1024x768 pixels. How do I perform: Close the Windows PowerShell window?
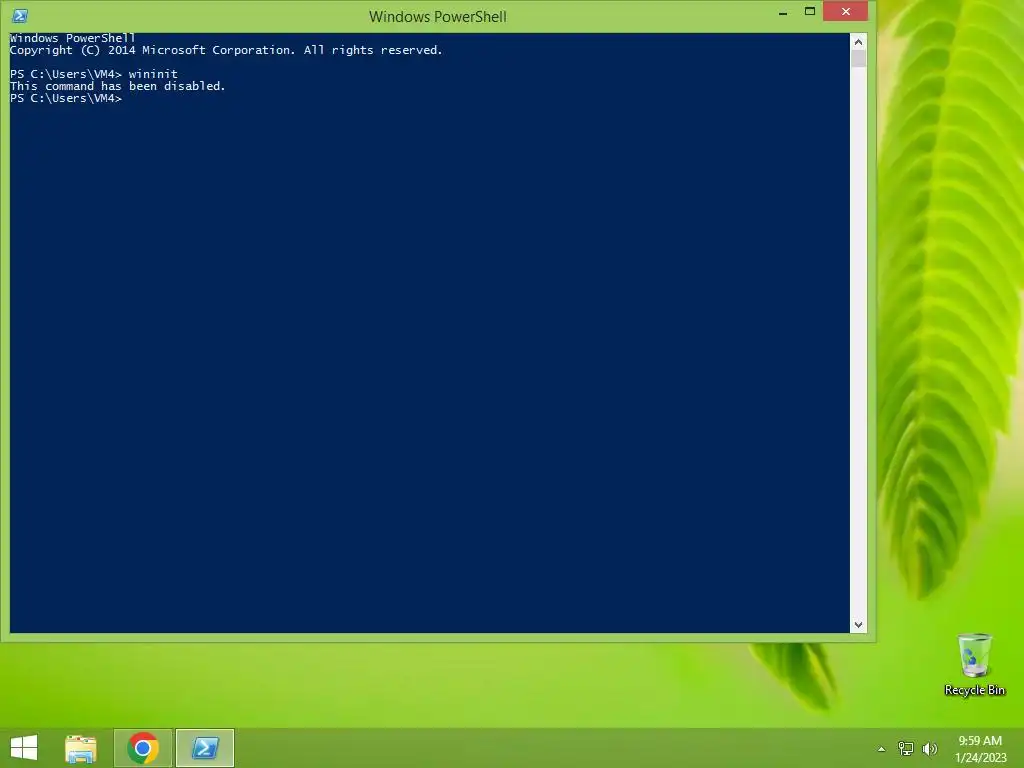pos(846,11)
